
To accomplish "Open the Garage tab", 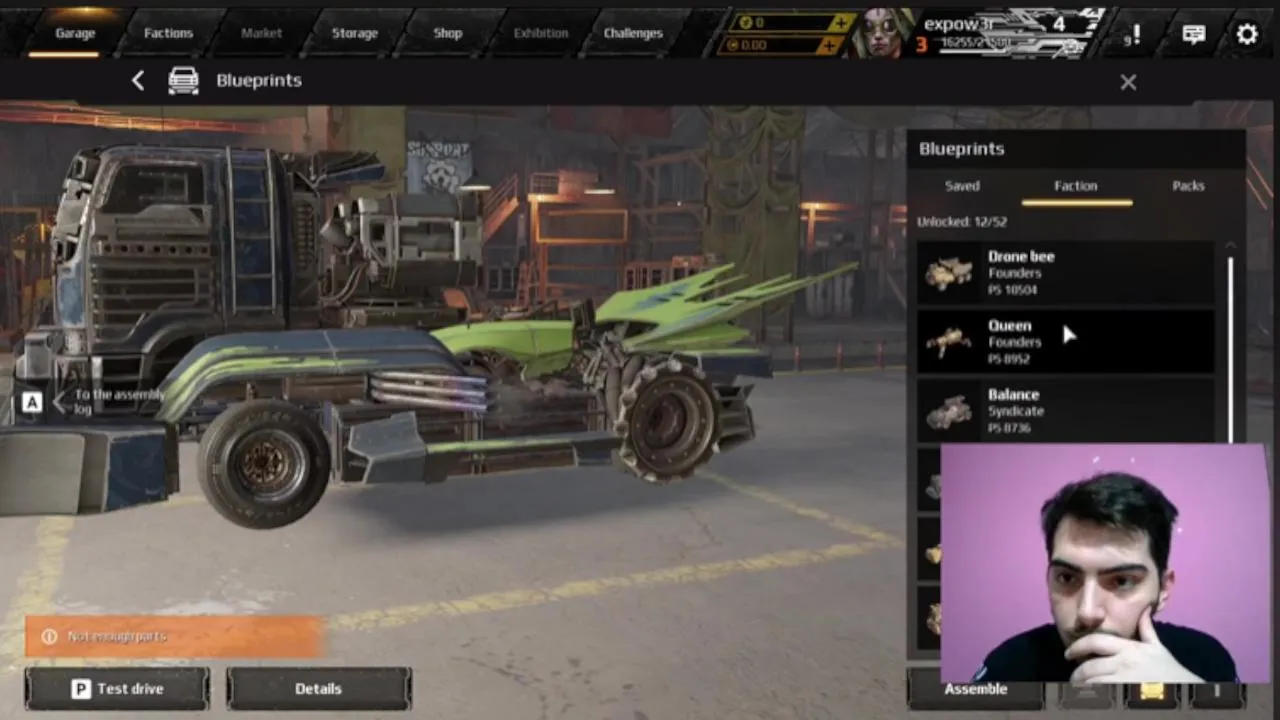I will (x=75, y=33).
